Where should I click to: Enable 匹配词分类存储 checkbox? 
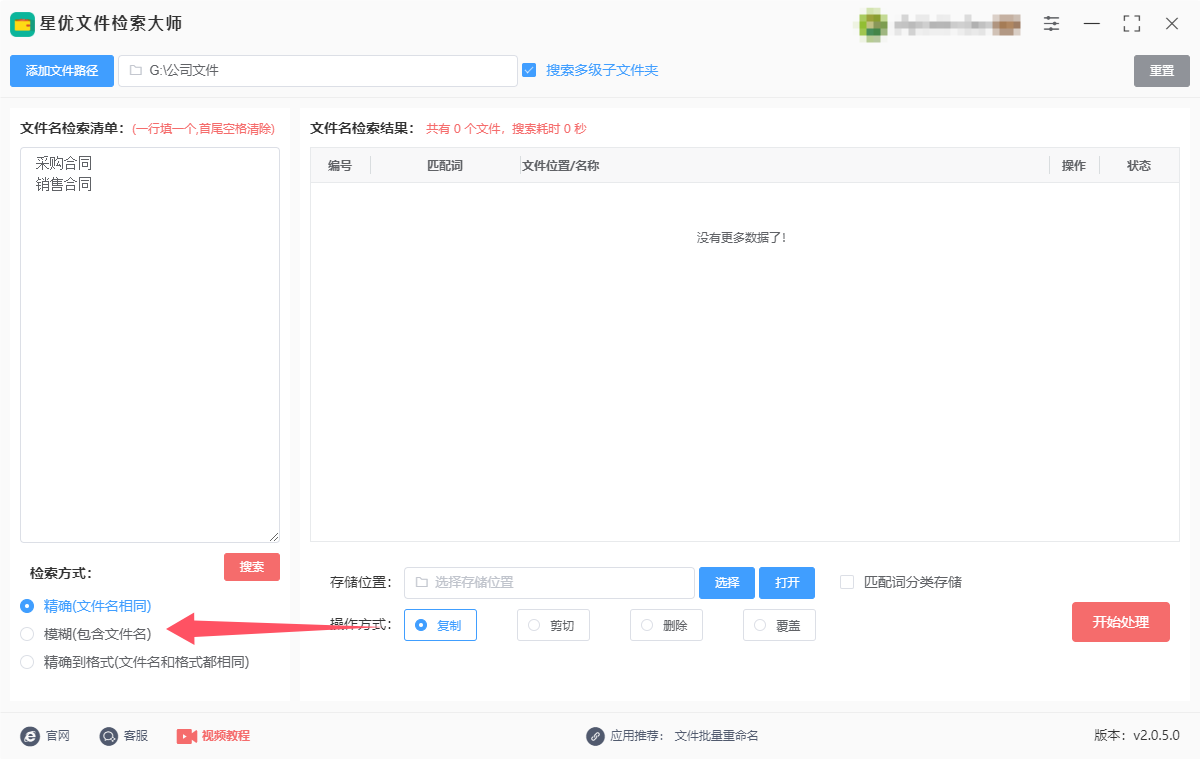point(847,582)
